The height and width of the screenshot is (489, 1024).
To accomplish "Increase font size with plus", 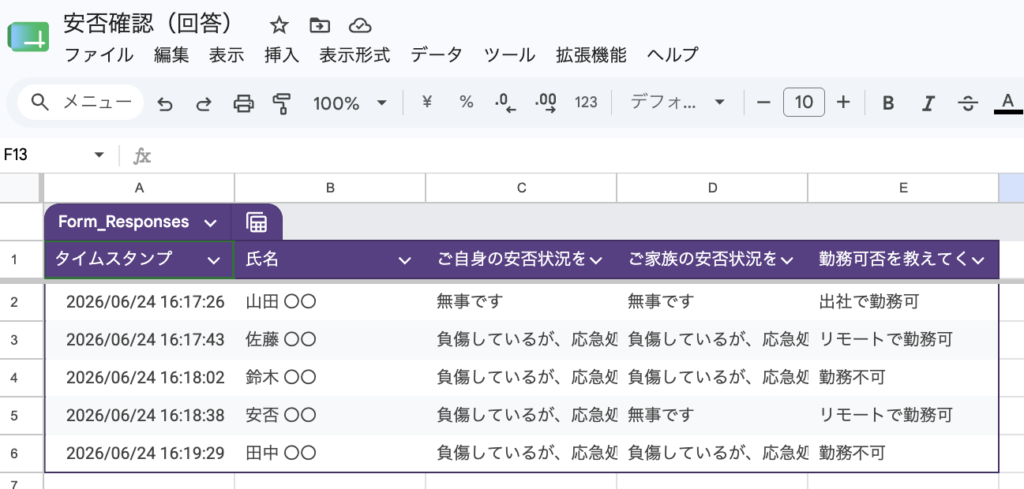I will pos(843,102).
